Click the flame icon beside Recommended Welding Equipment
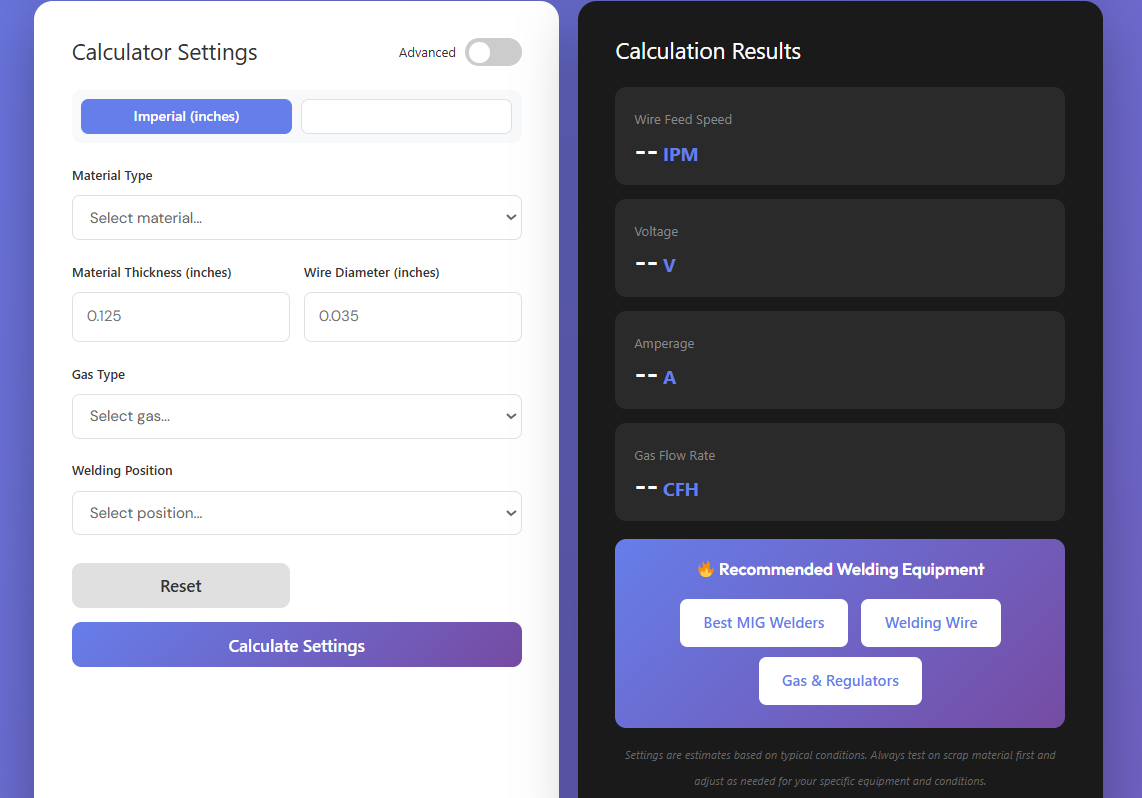Screen dimensions: 1142x798 [705, 569]
